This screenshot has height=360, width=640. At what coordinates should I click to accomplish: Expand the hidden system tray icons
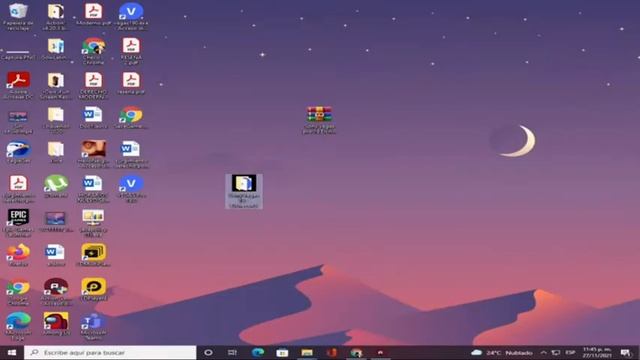point(543,352)
